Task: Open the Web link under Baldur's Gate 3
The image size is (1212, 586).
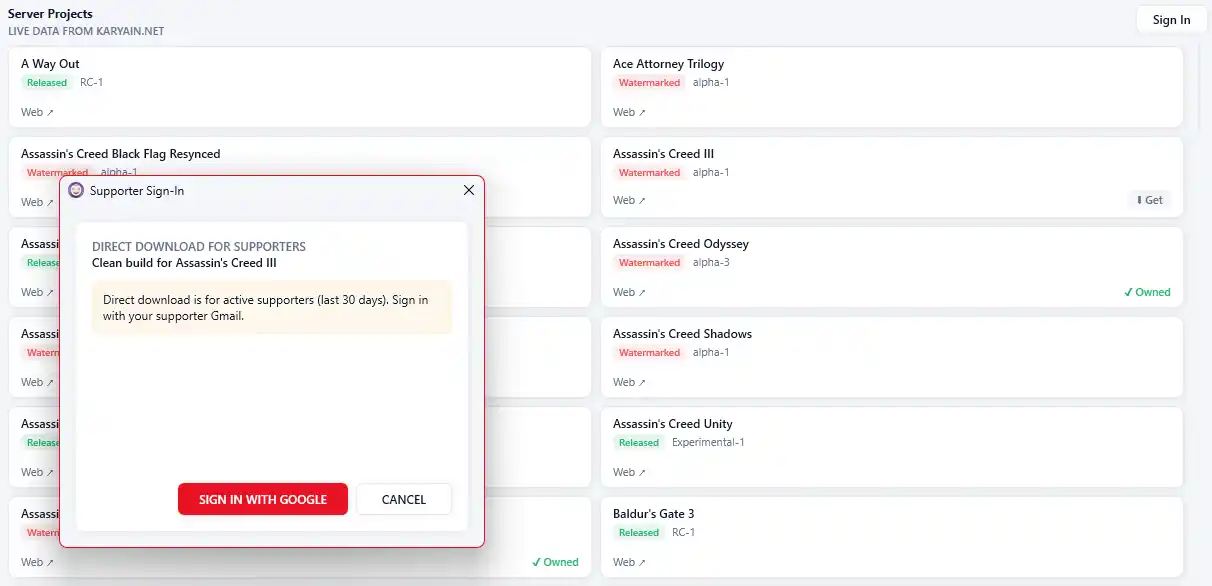Action: [630, 562]
